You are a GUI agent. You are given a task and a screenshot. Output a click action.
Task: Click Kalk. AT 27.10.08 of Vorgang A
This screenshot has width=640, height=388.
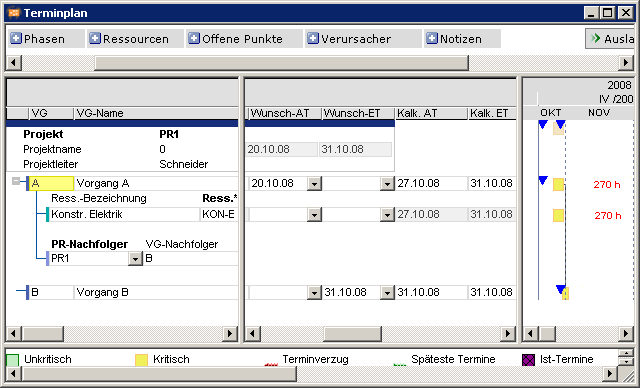431,184
